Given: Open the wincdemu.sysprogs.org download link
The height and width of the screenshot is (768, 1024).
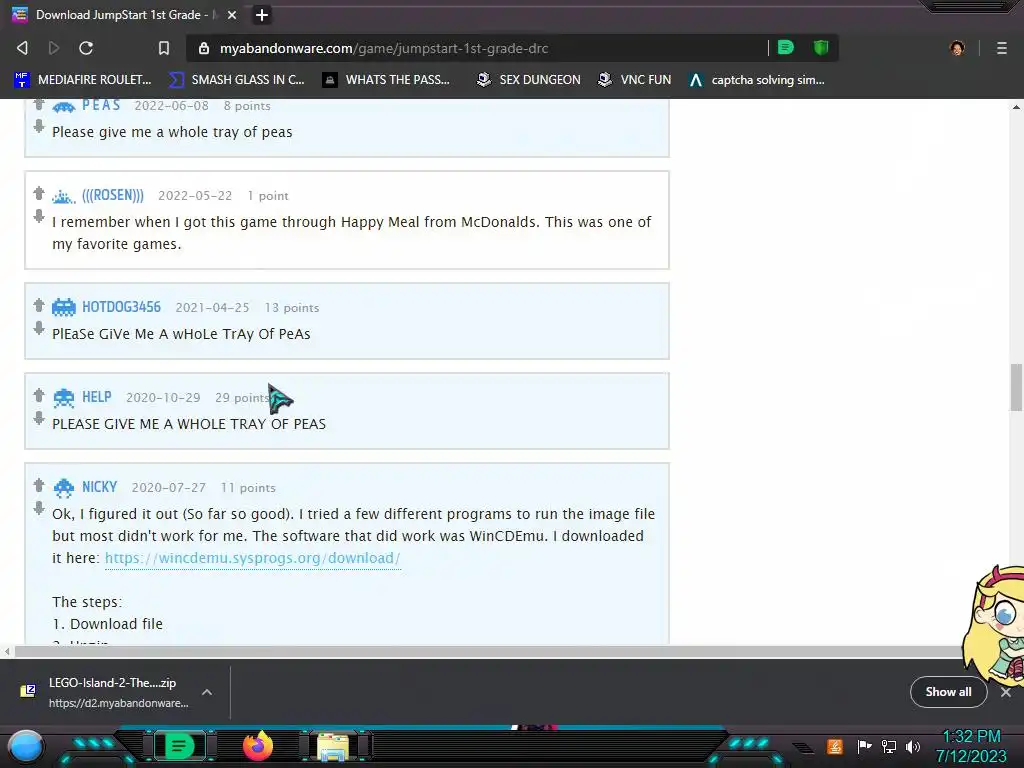Looking at the screenshot, I should tap(252, 558).
